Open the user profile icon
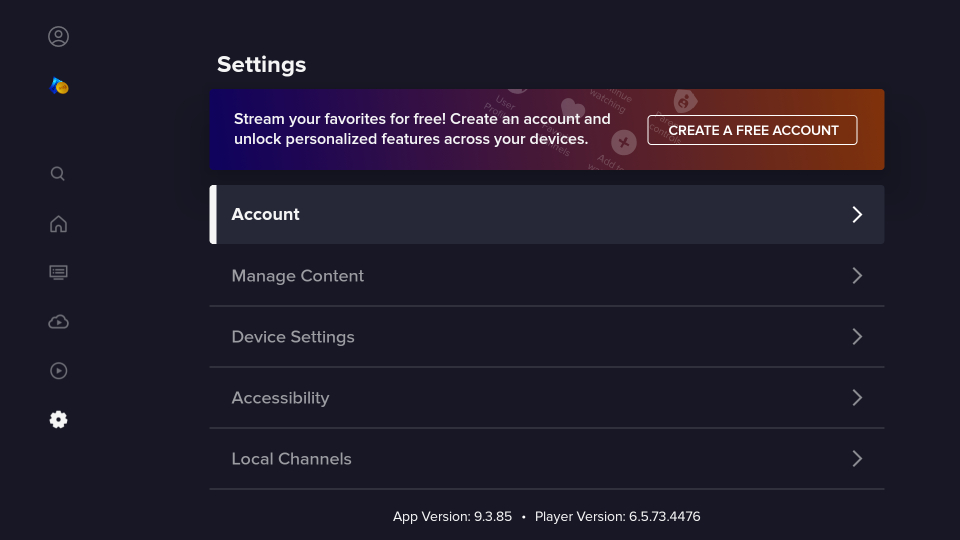 click(x=58, y=37)
